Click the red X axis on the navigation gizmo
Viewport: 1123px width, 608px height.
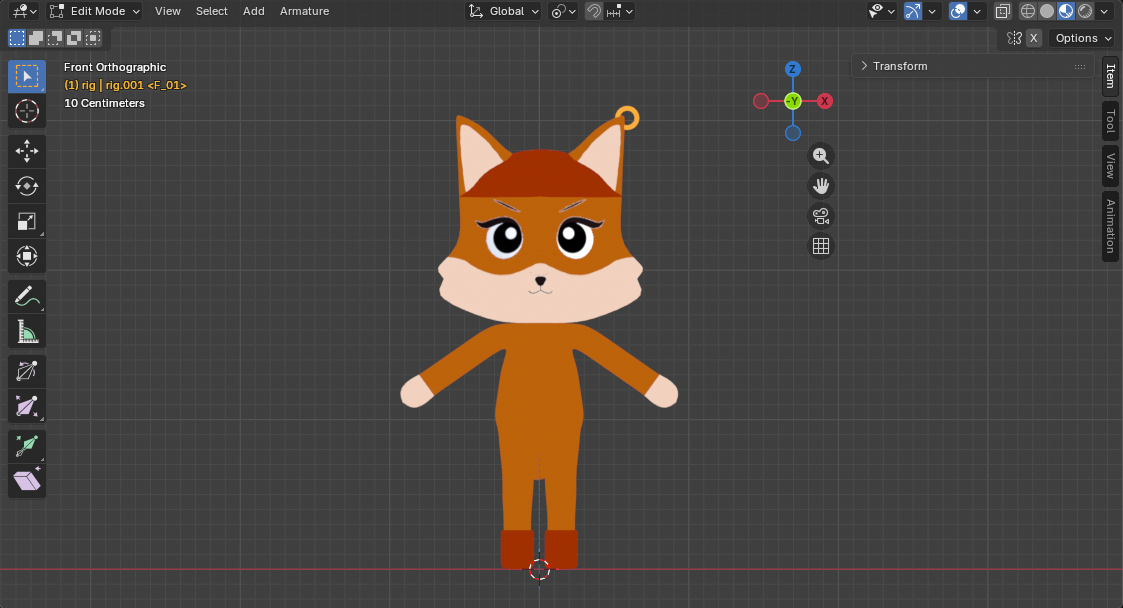824,100
